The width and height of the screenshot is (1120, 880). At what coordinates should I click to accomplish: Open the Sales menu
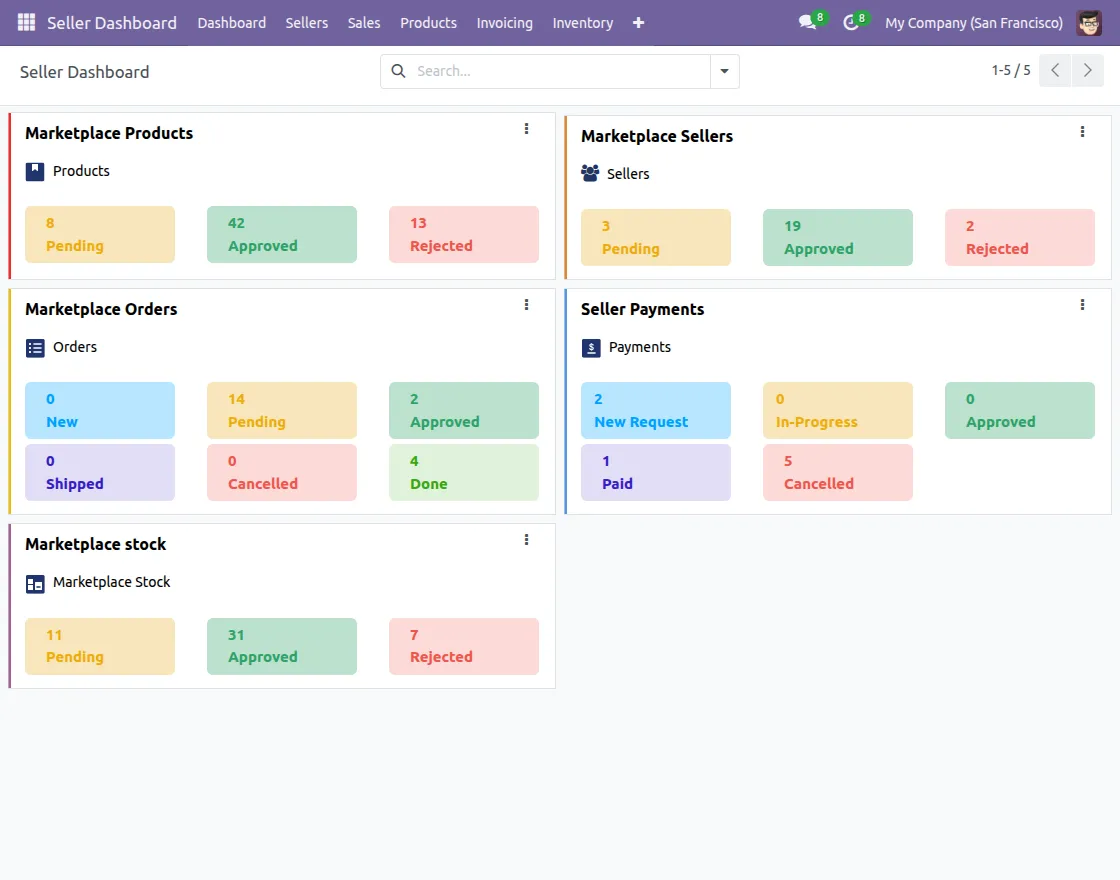coord(363,23)
